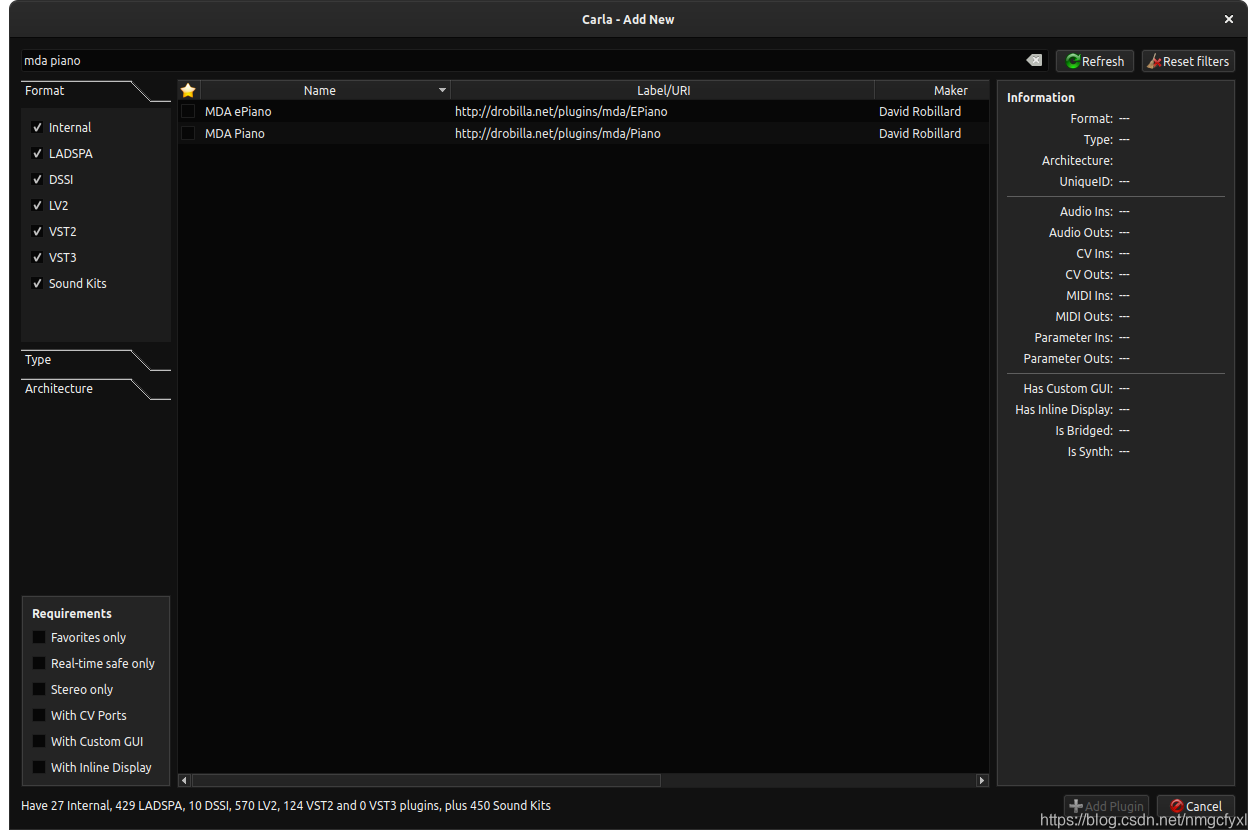1257x839 pixels.
Task: Click the horizontal scrollbar handle
Action: [426, 780]
